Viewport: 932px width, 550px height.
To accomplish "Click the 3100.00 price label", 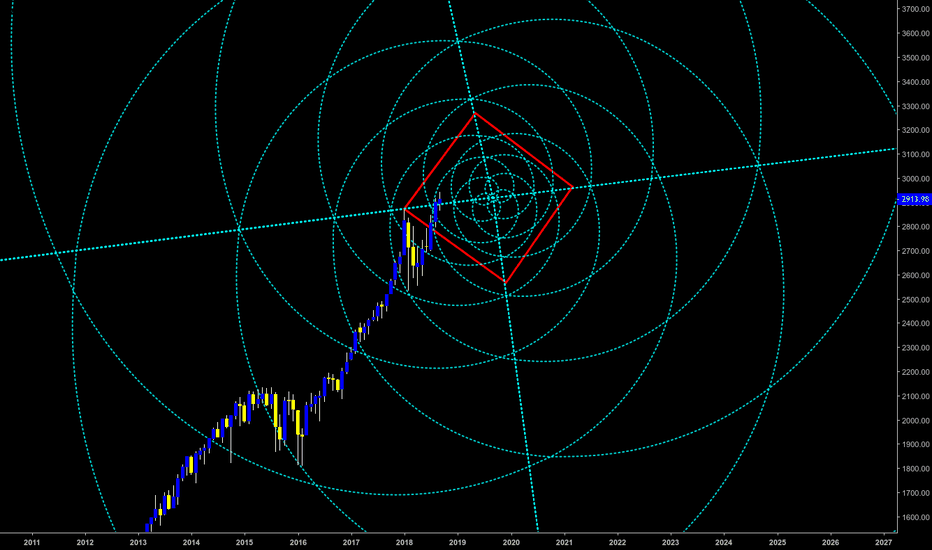I will point(915,155).
